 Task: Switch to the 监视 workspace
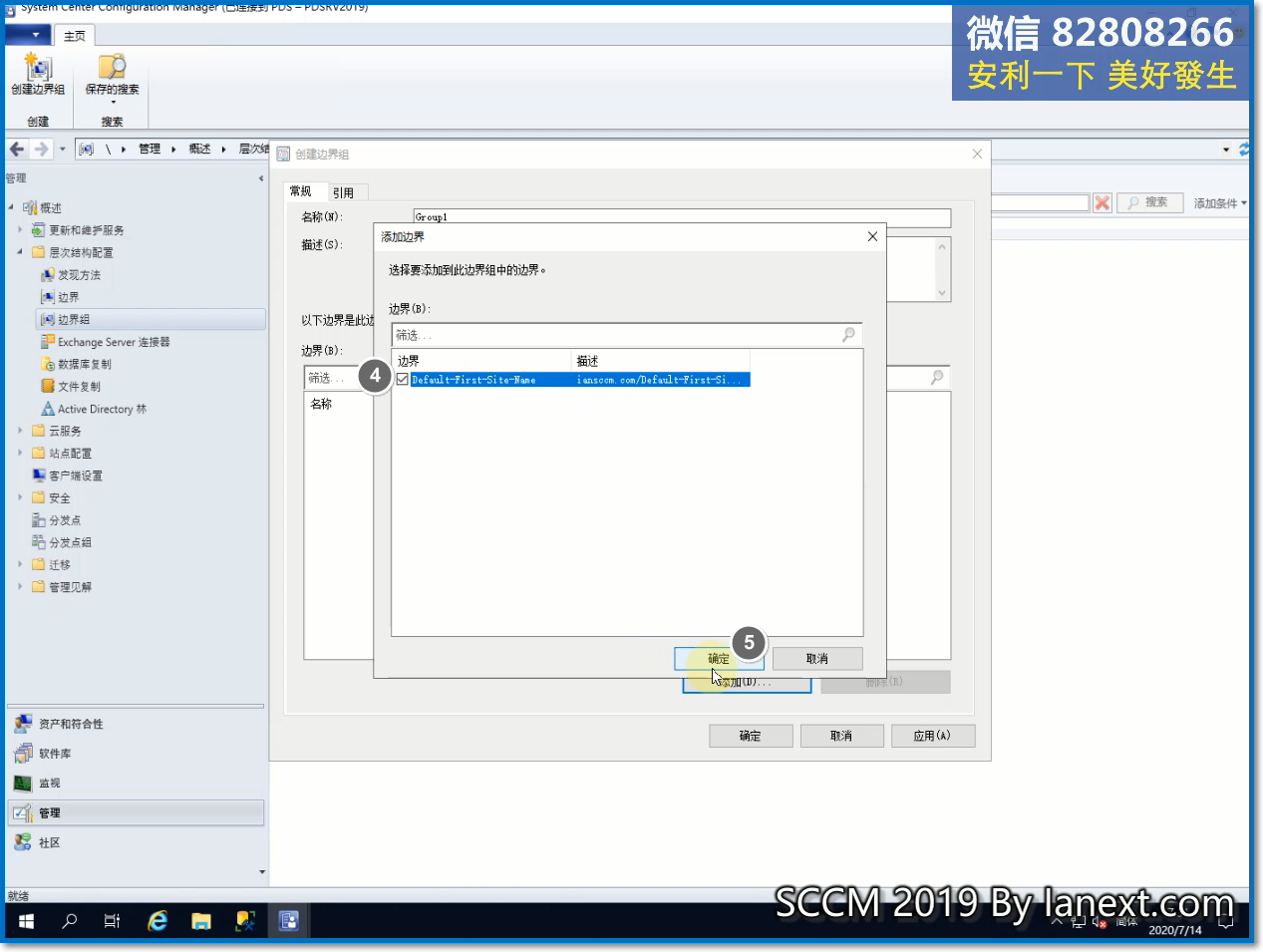(136, 784)
